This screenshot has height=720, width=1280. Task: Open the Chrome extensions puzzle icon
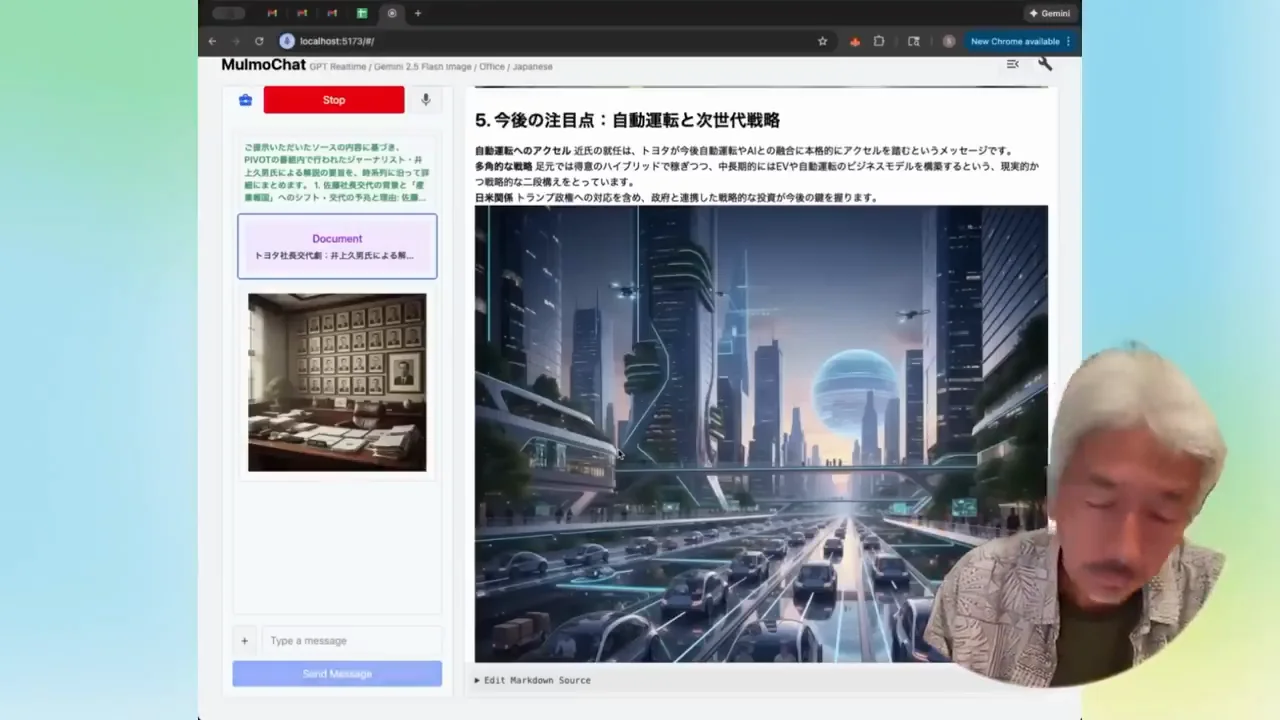pyautogui.click(x=879, y=41)
